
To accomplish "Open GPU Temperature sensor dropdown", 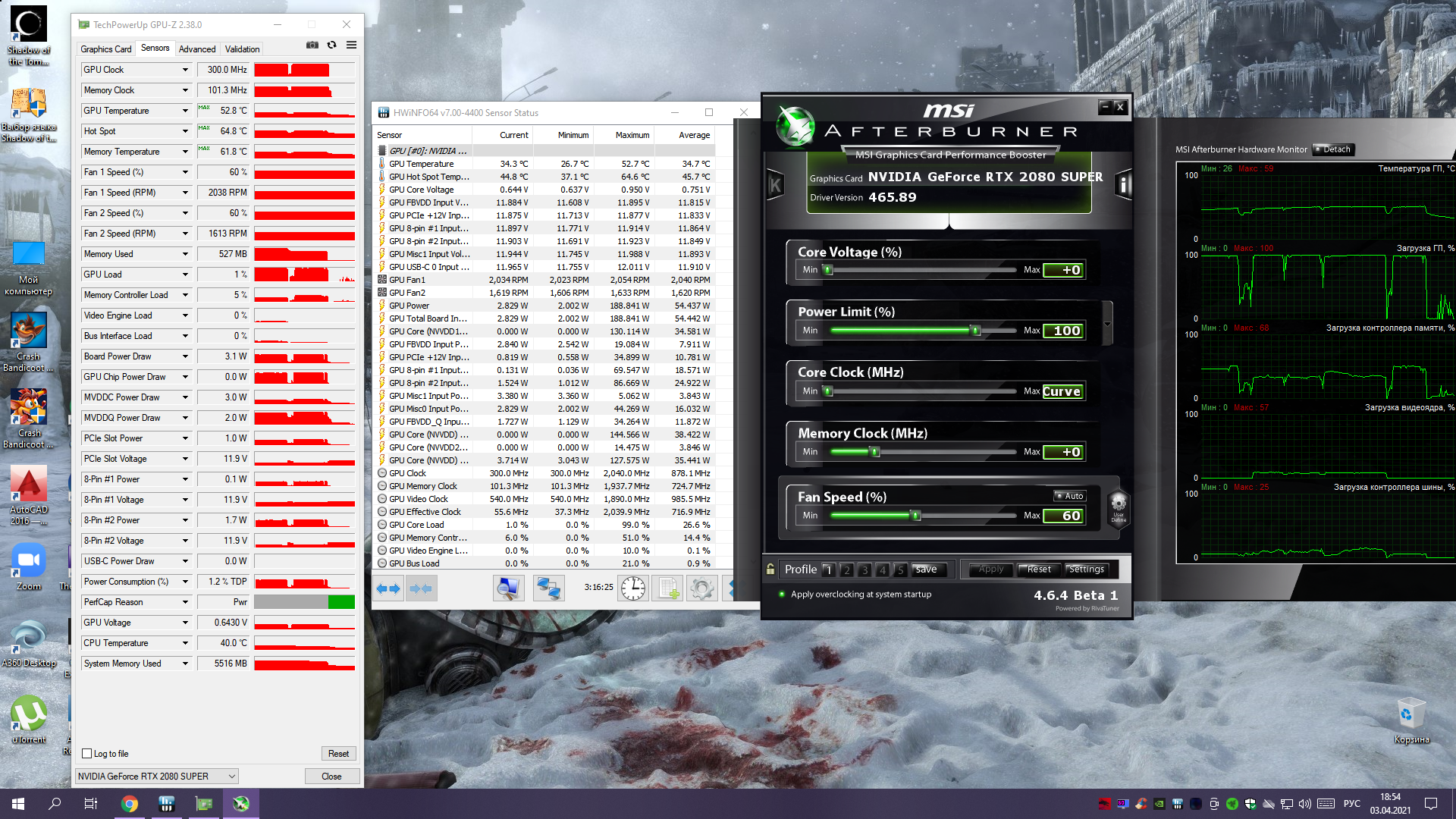I will coord(185,111).
